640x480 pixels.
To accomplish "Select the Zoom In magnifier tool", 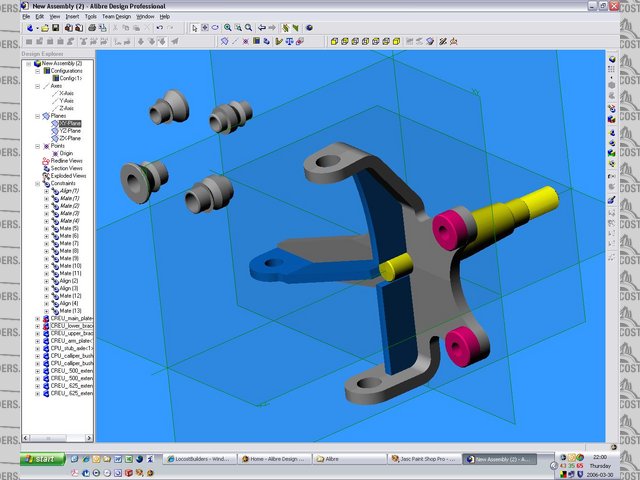I will coord(228,28).
